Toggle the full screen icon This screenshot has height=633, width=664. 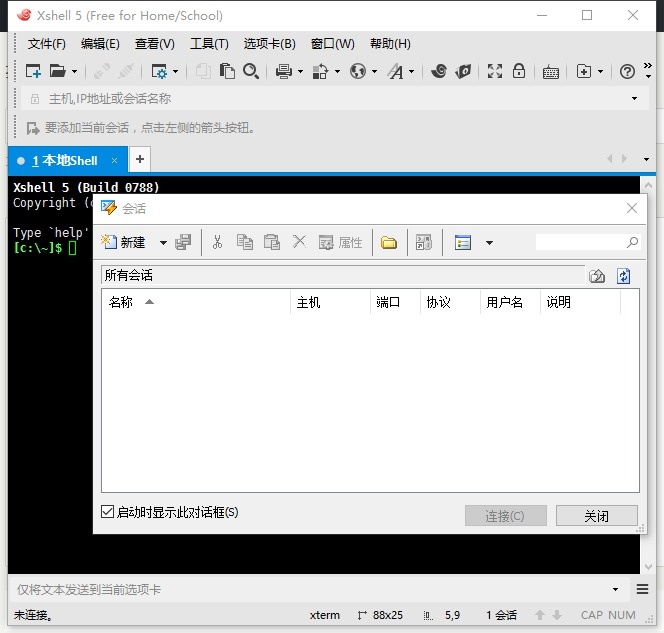coord(495,71)
